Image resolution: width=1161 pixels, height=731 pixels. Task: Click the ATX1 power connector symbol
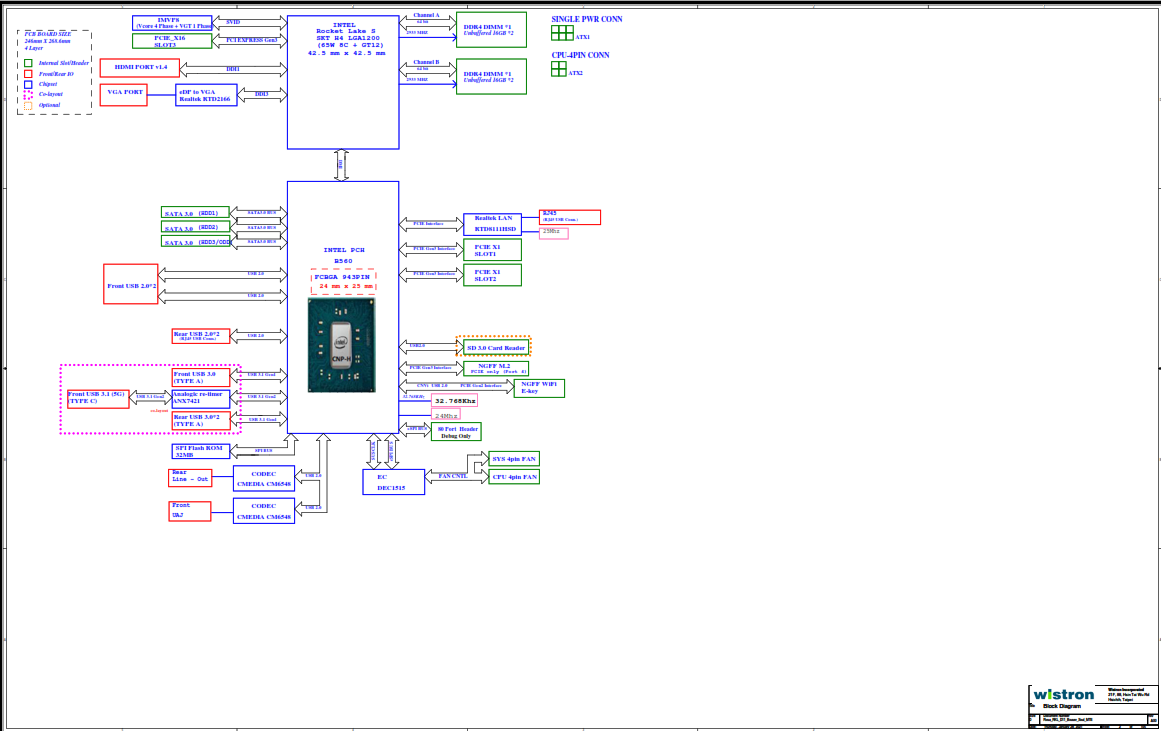point(562,33)
